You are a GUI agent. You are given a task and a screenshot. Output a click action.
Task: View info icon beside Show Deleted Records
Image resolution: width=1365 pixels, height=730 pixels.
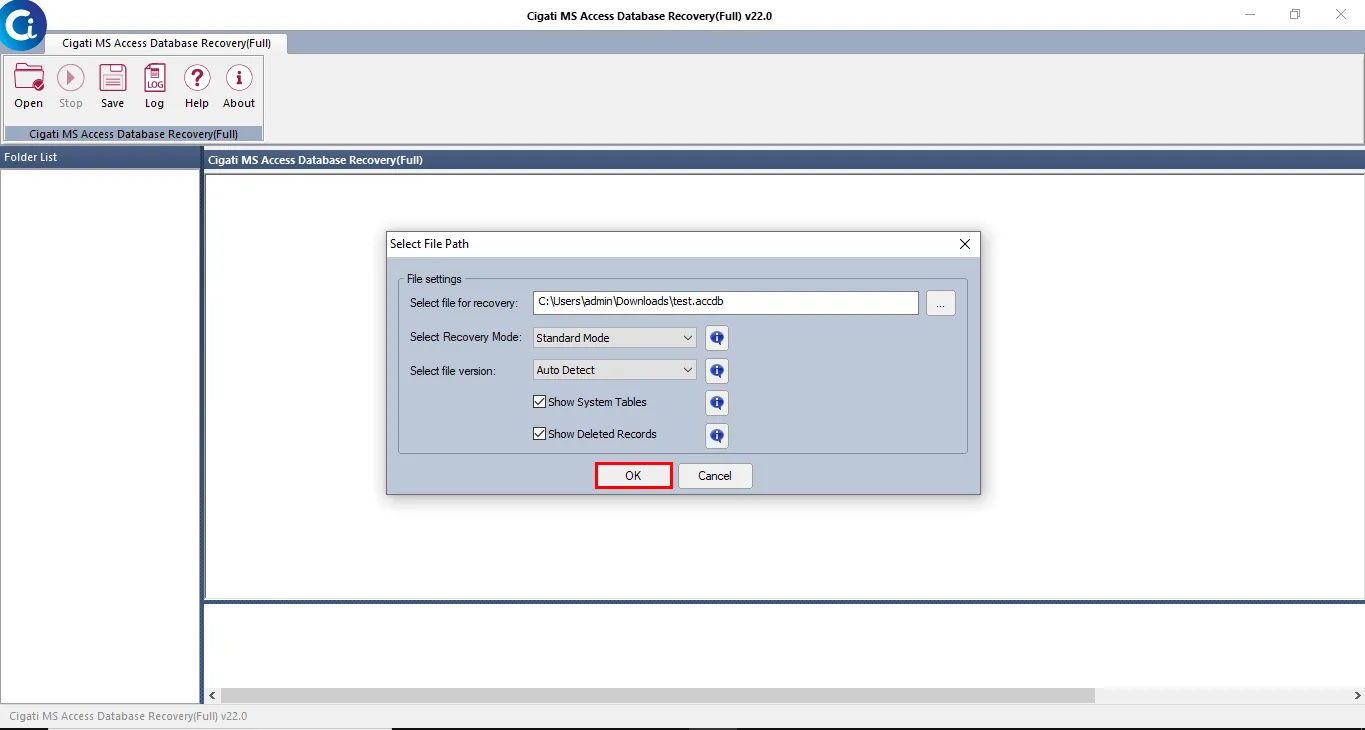click(717, 436)
